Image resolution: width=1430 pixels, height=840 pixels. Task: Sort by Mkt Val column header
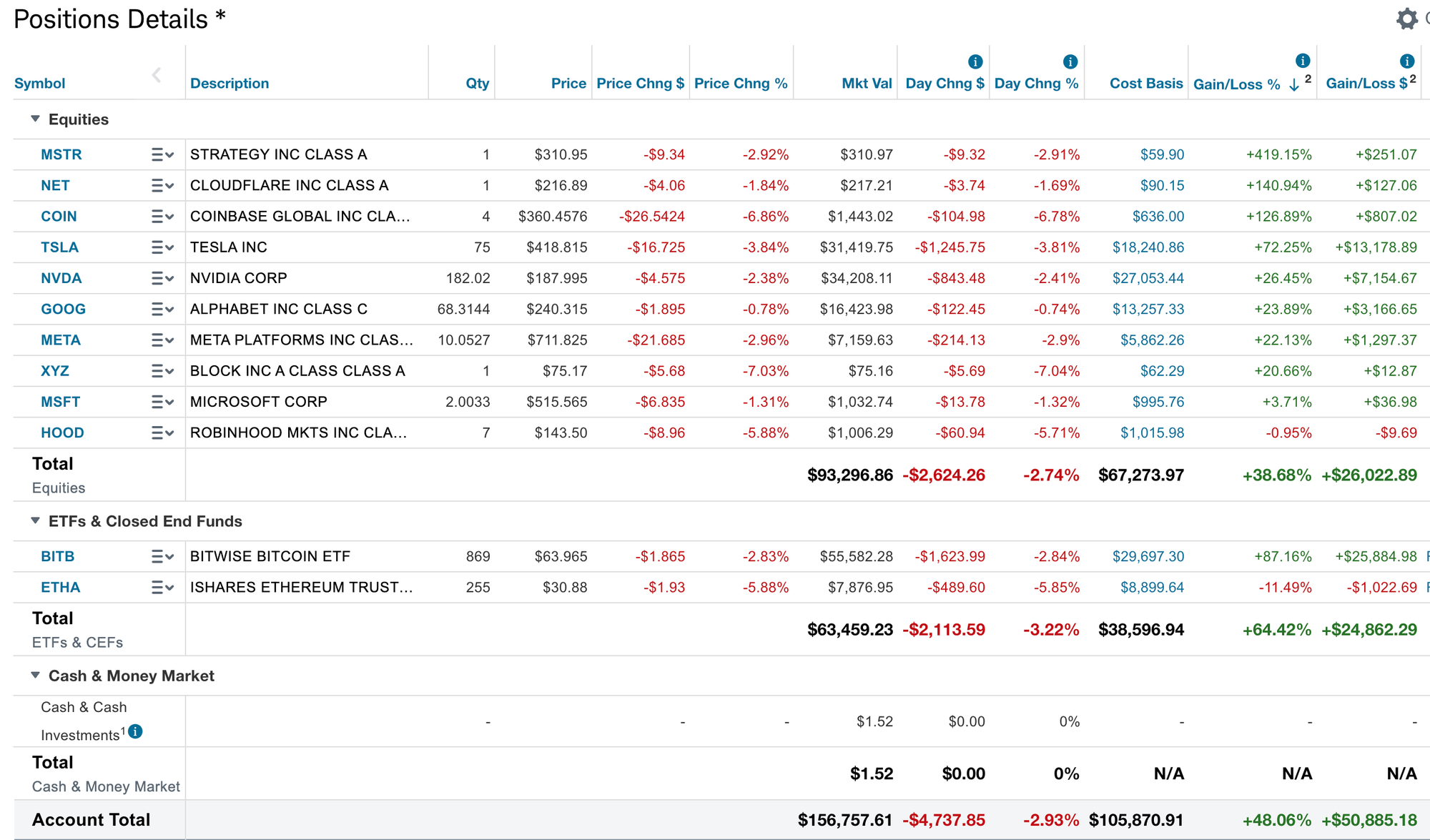point(867,84)
